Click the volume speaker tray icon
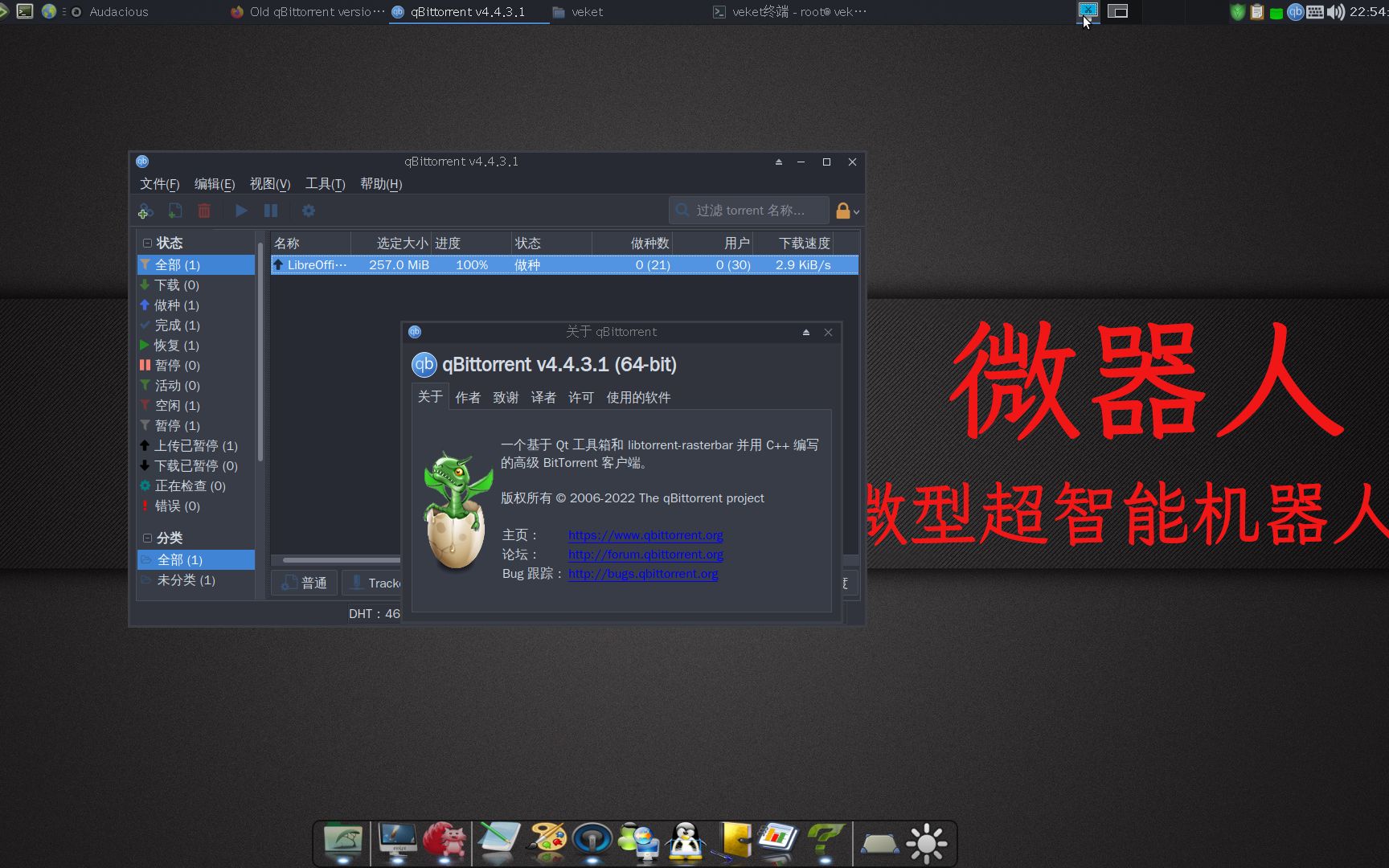This screenshot has height=868, width=1389. point(1335,12)
